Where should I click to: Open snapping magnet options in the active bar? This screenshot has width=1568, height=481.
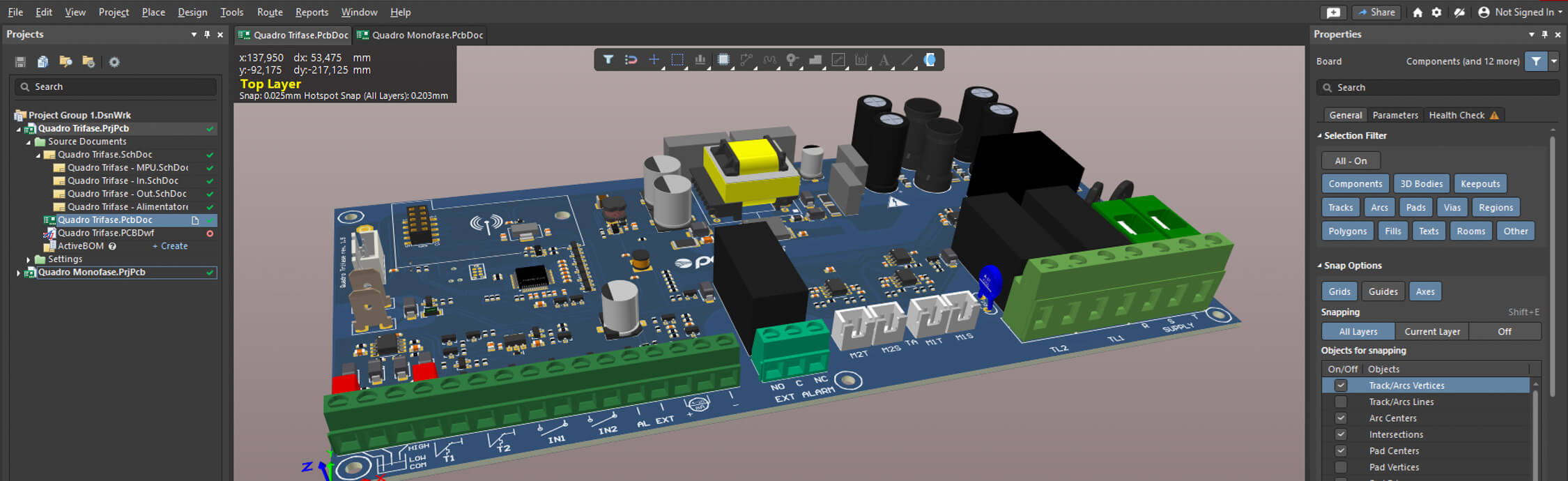631,60
